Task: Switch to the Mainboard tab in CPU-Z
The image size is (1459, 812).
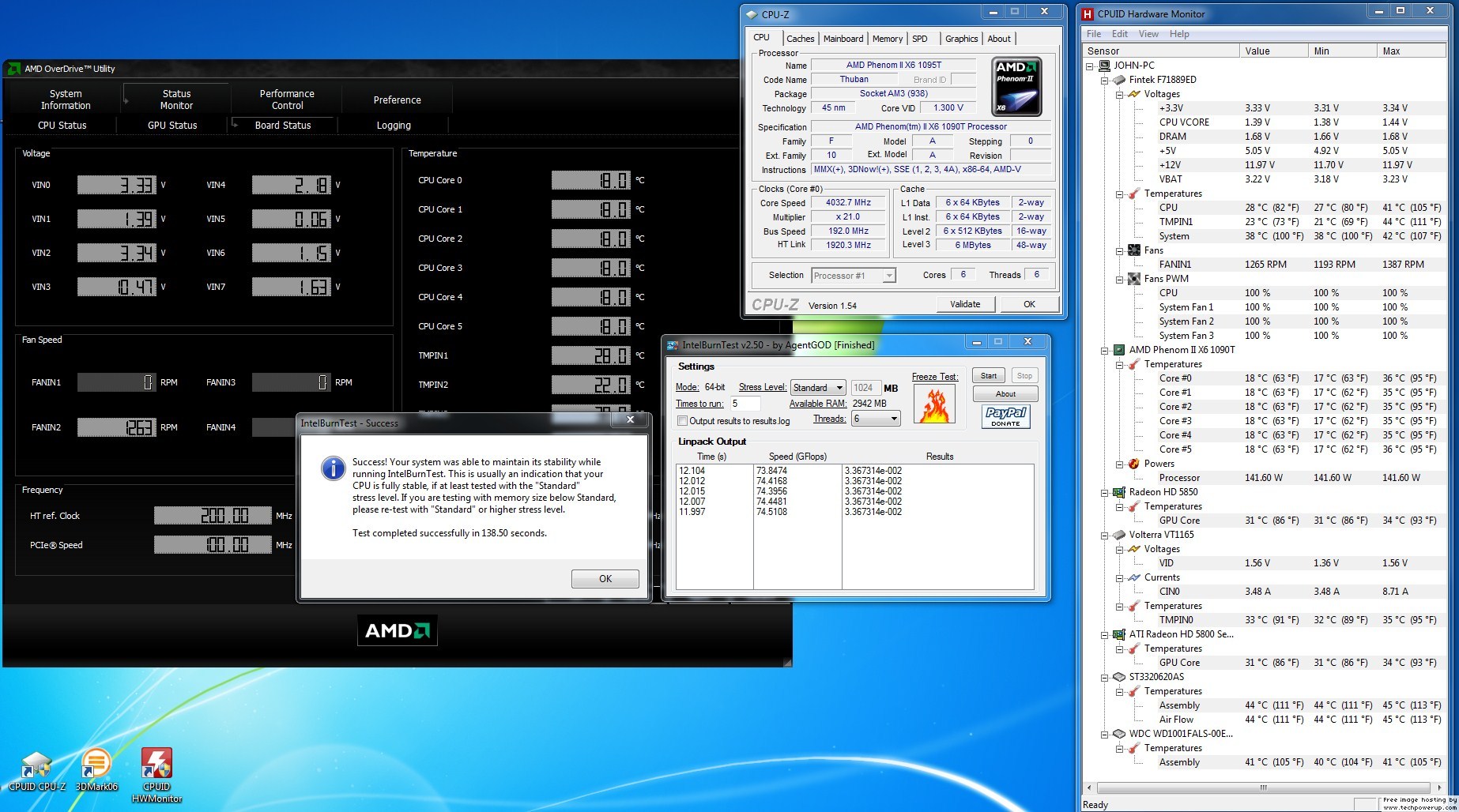Action: tap(843, 39)
